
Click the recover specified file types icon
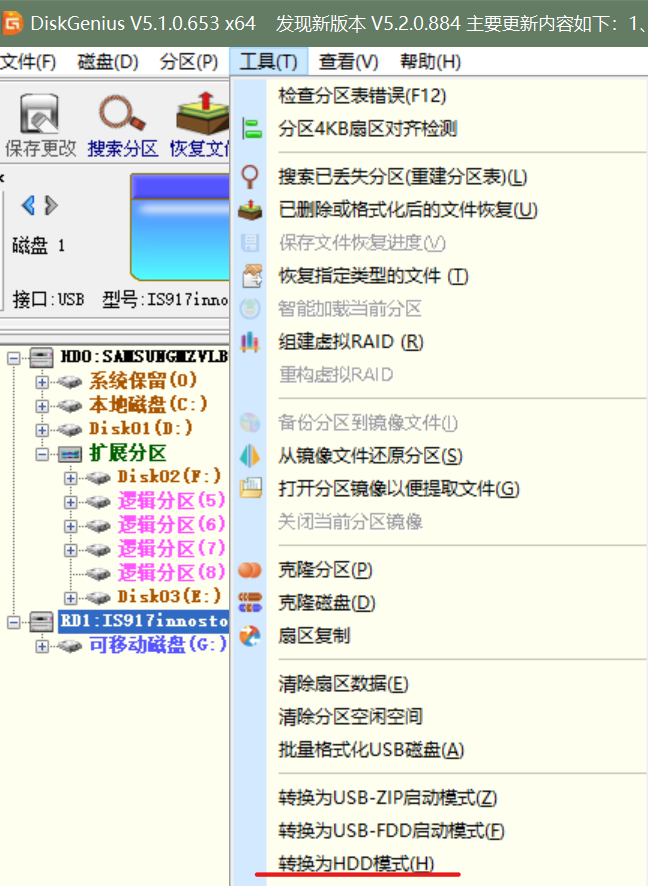[x=251, y=276]
